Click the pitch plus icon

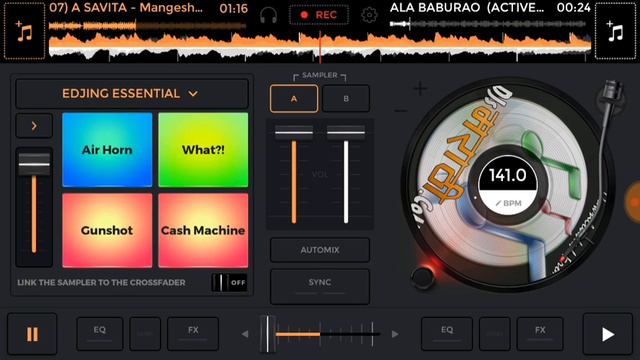[x=420, y=89]
